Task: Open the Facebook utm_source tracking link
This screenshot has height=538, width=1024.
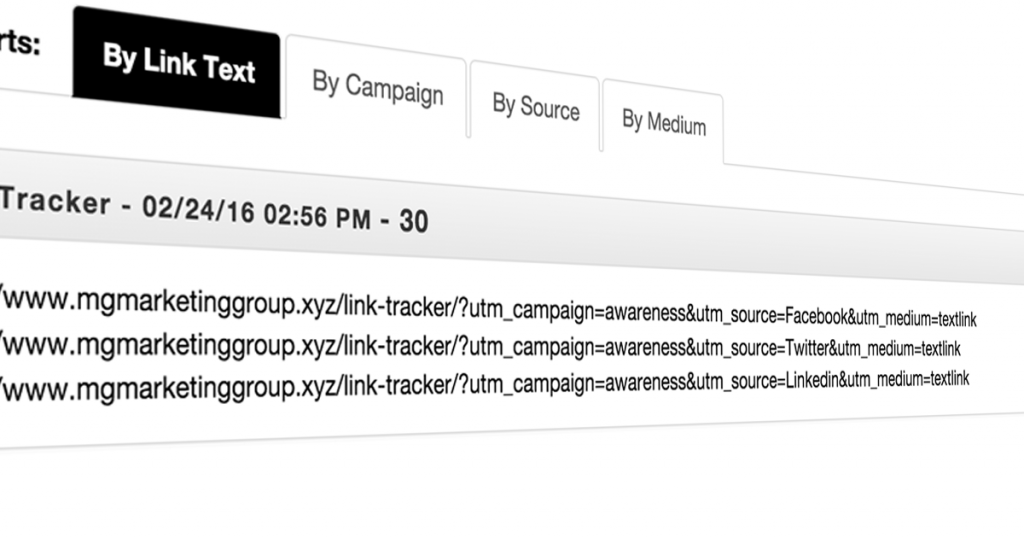Action: coord(488,306)
